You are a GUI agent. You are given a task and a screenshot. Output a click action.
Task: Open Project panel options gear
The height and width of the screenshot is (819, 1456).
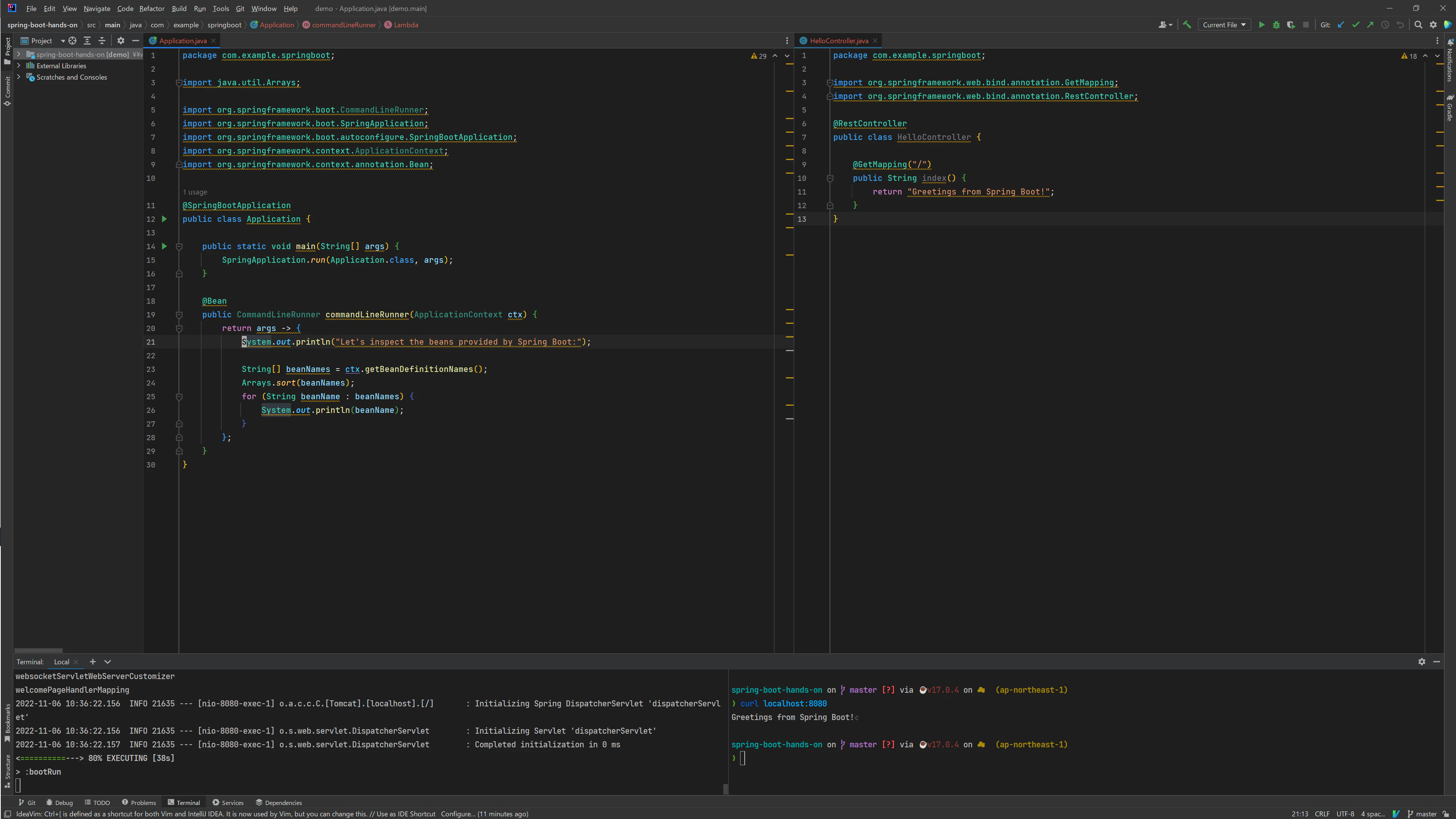121,41
